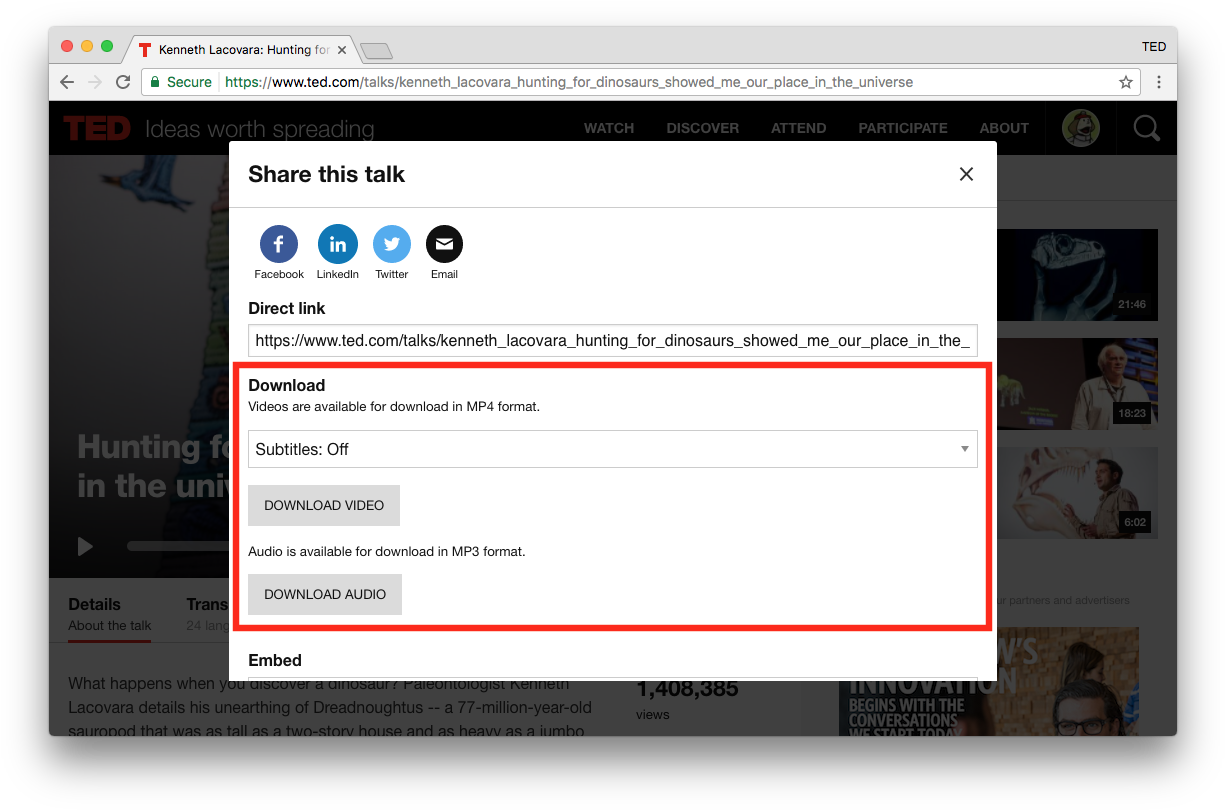
Task: Open the Watch menu in TED navigation
Action: [x=609, y=128]
